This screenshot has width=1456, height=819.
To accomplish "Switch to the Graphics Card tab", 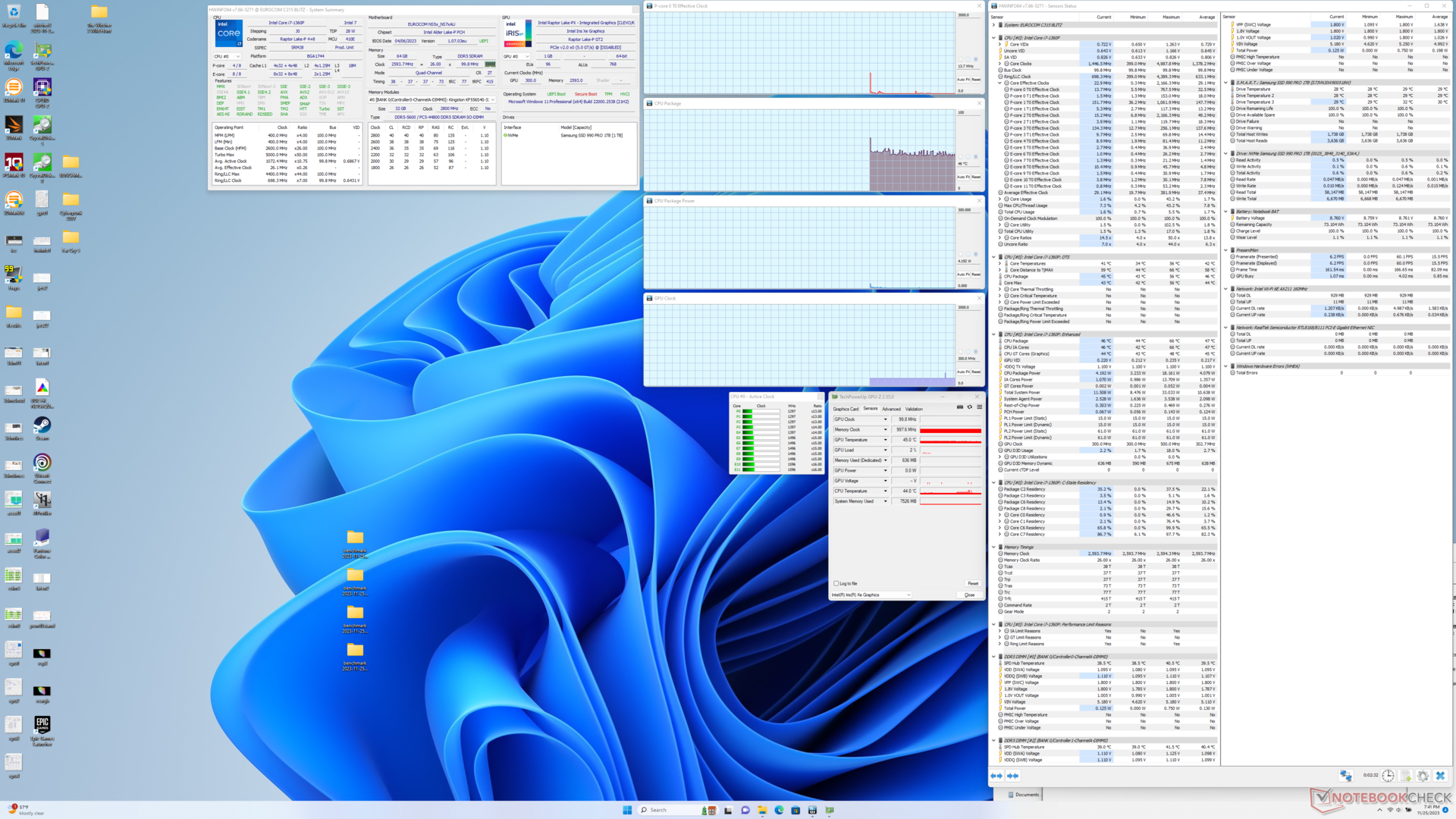I will (x=846, y=409).
